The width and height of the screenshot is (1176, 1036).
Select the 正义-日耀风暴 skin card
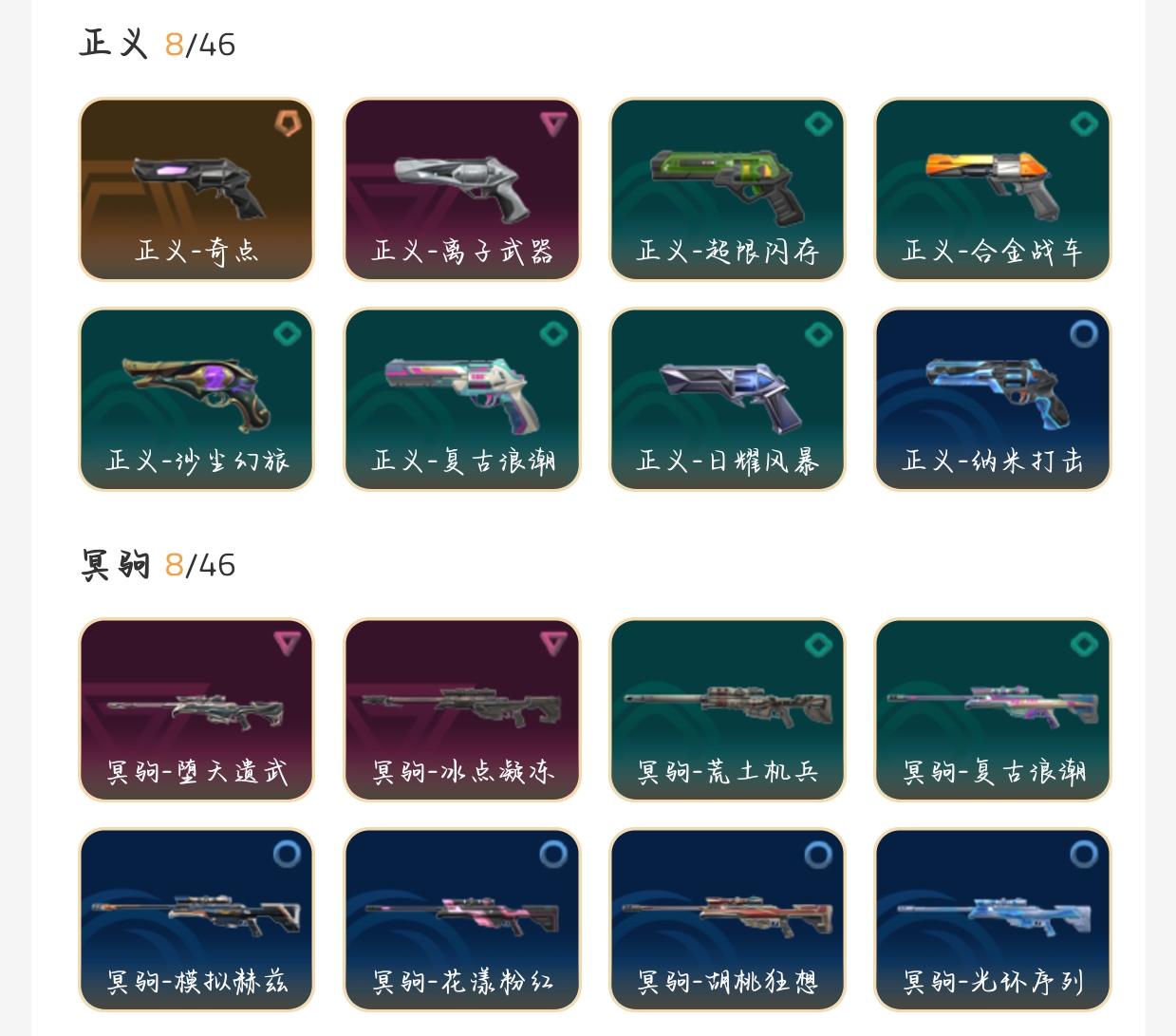pos(727,400)
